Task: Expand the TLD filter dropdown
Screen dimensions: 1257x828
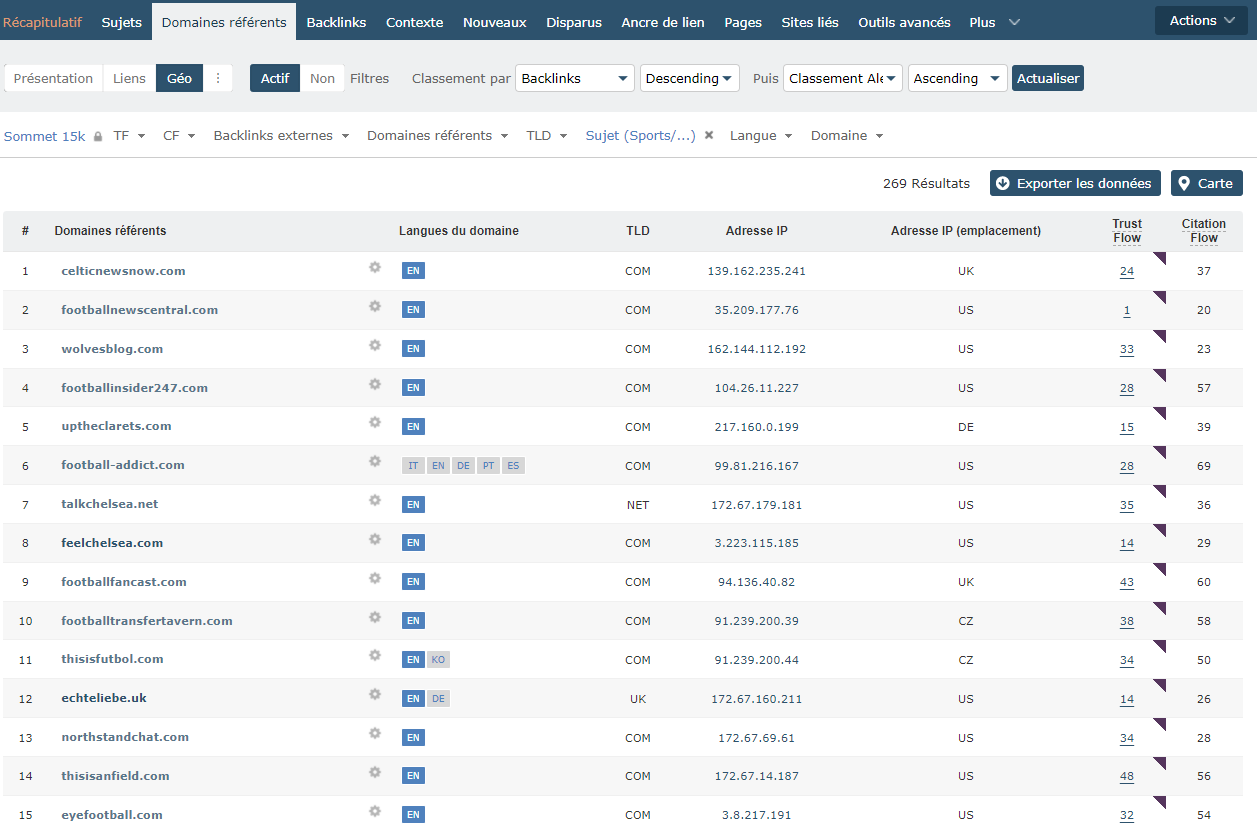Action: pyautogui.click(x=547, y=136)
